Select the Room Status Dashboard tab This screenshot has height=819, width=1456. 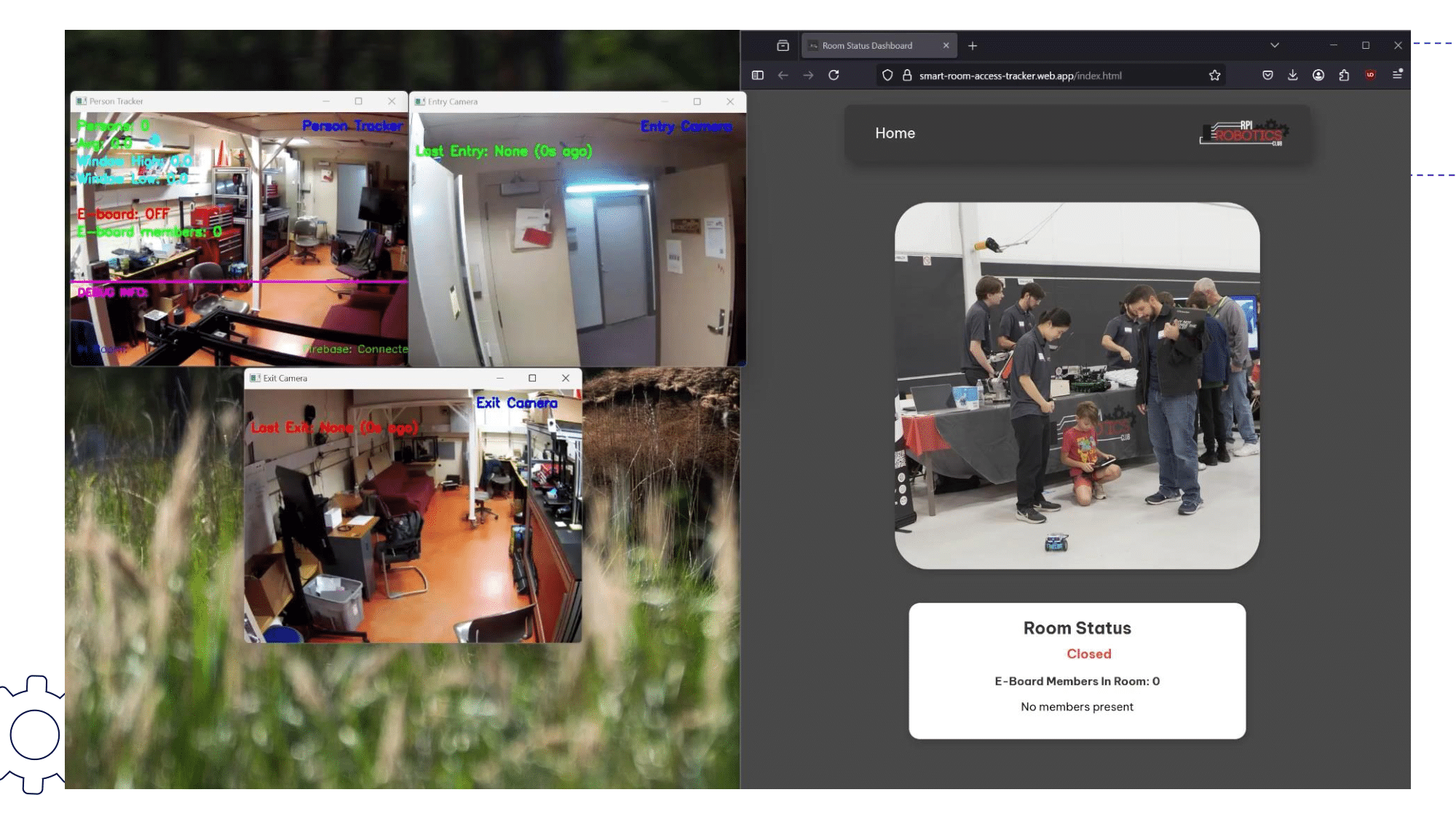(x=867, y=45)
